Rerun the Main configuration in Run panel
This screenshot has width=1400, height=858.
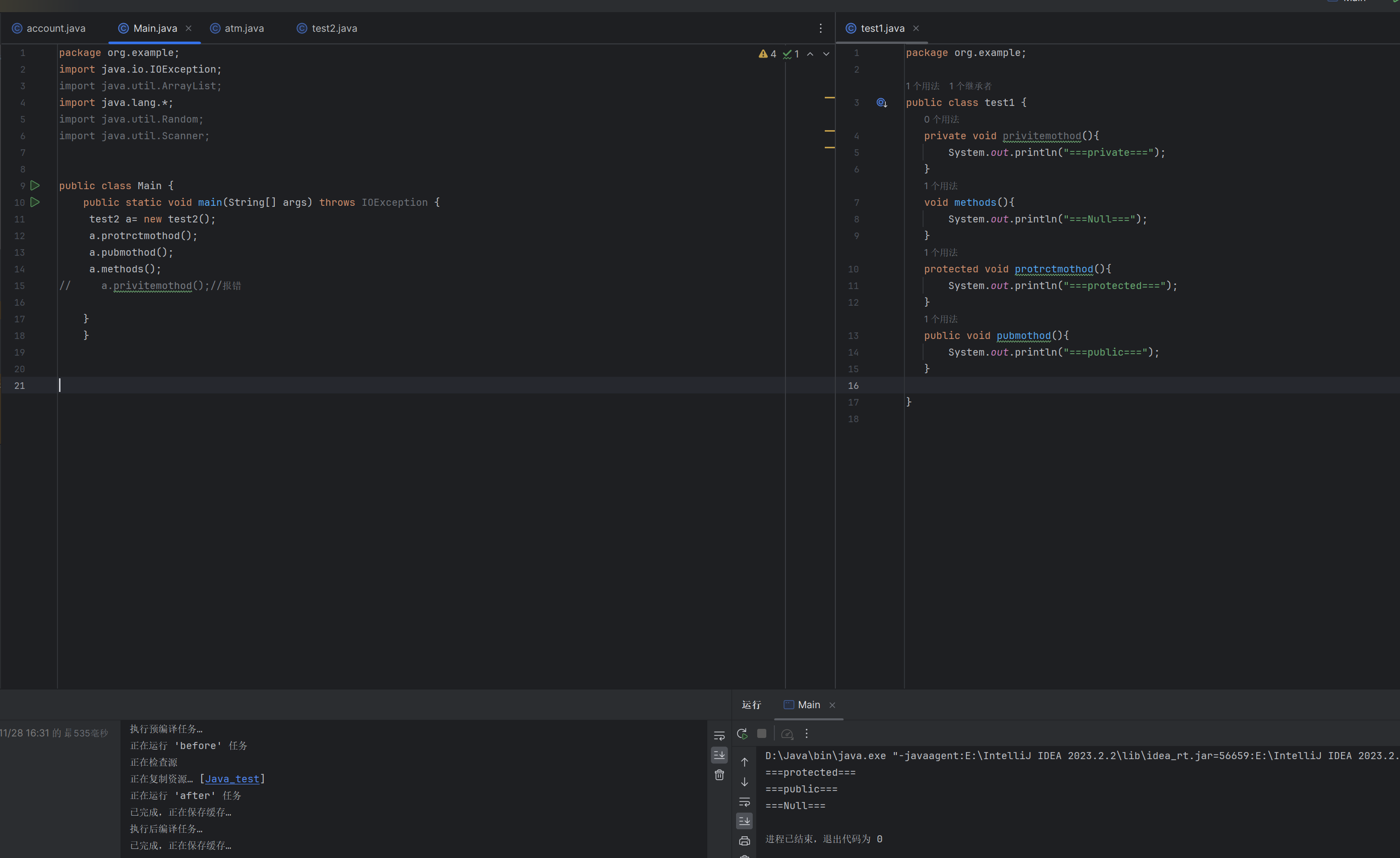pos(742,733)
